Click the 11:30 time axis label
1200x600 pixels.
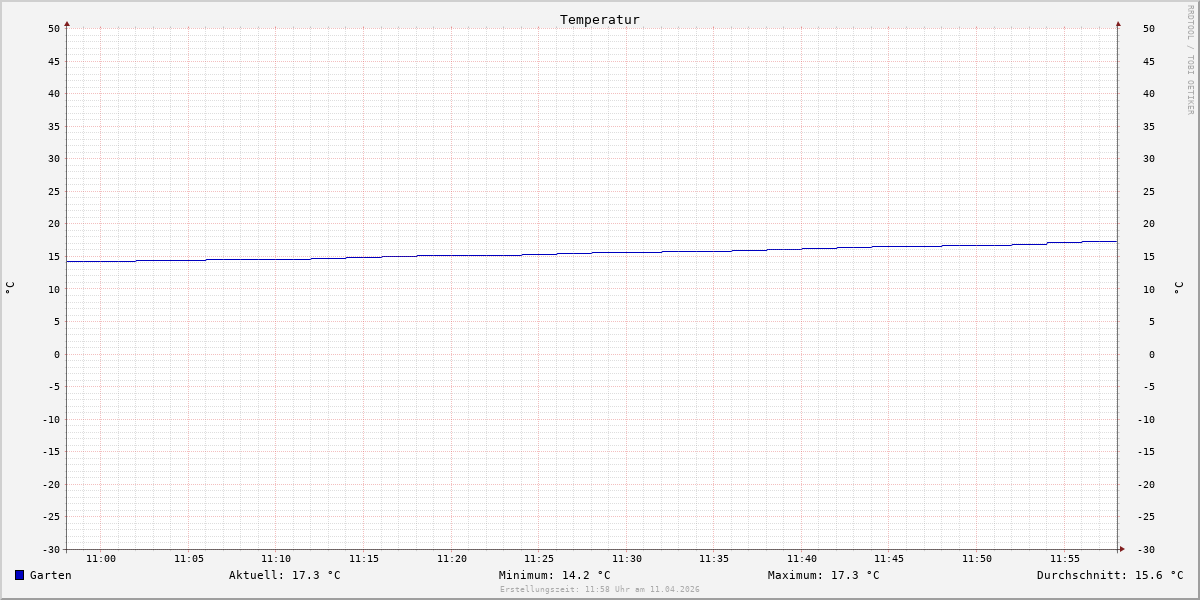click(627, 559)
